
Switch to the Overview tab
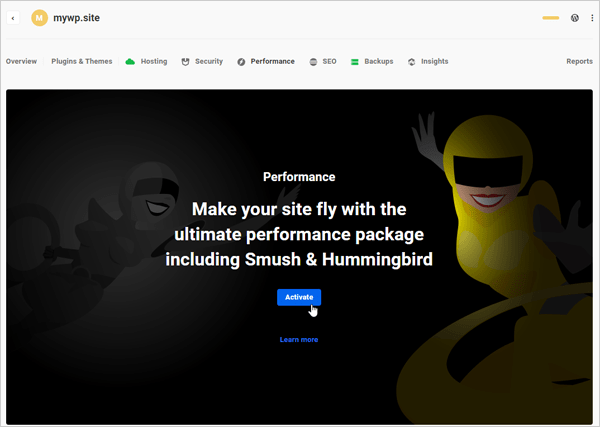click(x=21, y=62)
